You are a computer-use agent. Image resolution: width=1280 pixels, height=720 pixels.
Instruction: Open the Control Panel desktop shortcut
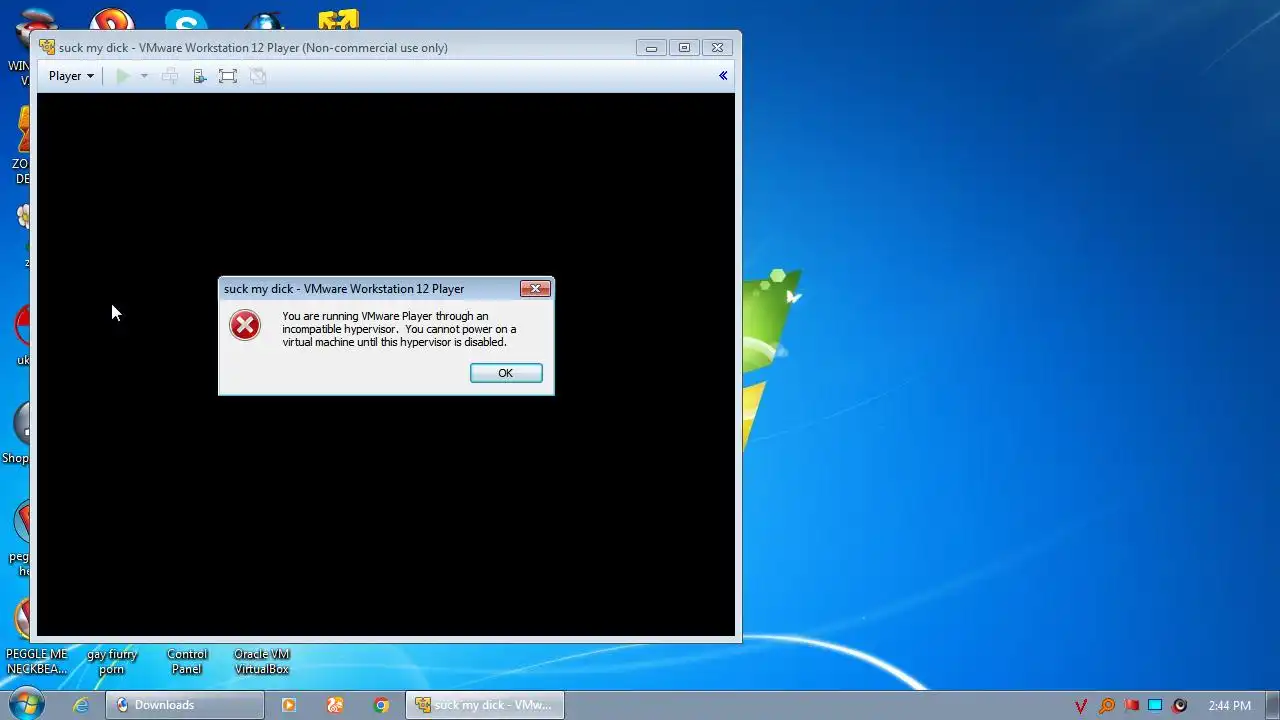(187, 661)
